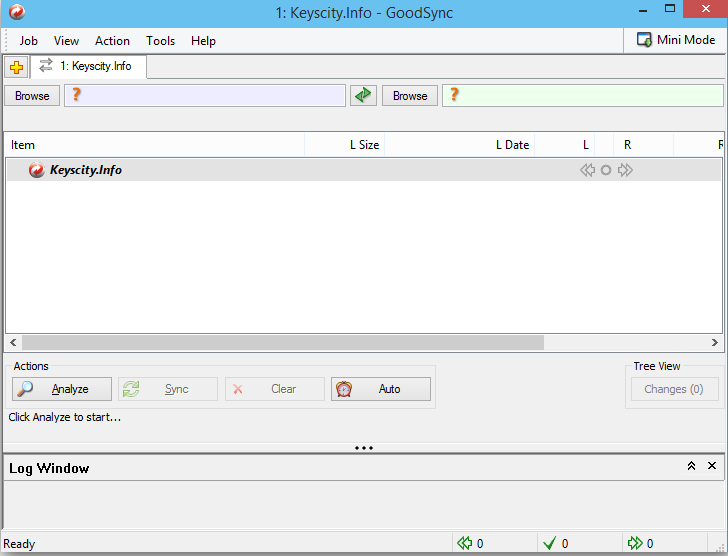The height and width of the screenshot is (556, 728).
Task: Click the L Size column header
Action: click(344, 145)
